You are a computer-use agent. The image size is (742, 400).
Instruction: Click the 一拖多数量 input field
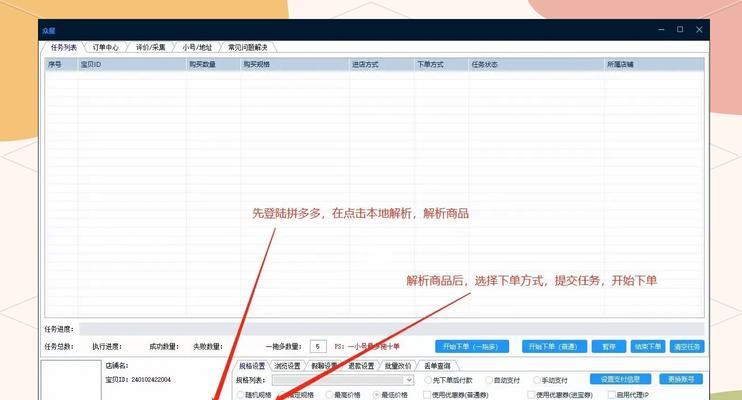click(x=318, y=347)
